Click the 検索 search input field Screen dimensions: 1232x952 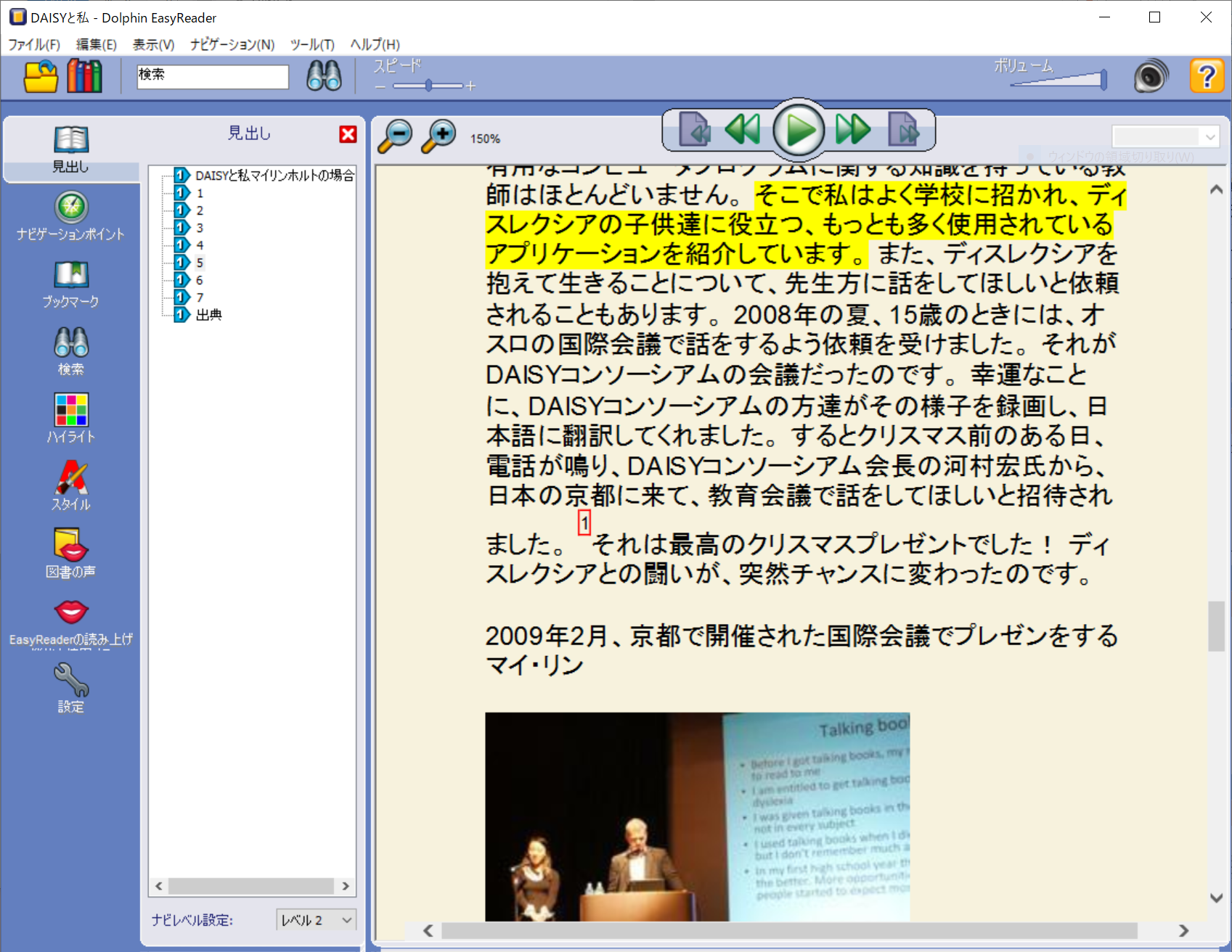[213, 76]
